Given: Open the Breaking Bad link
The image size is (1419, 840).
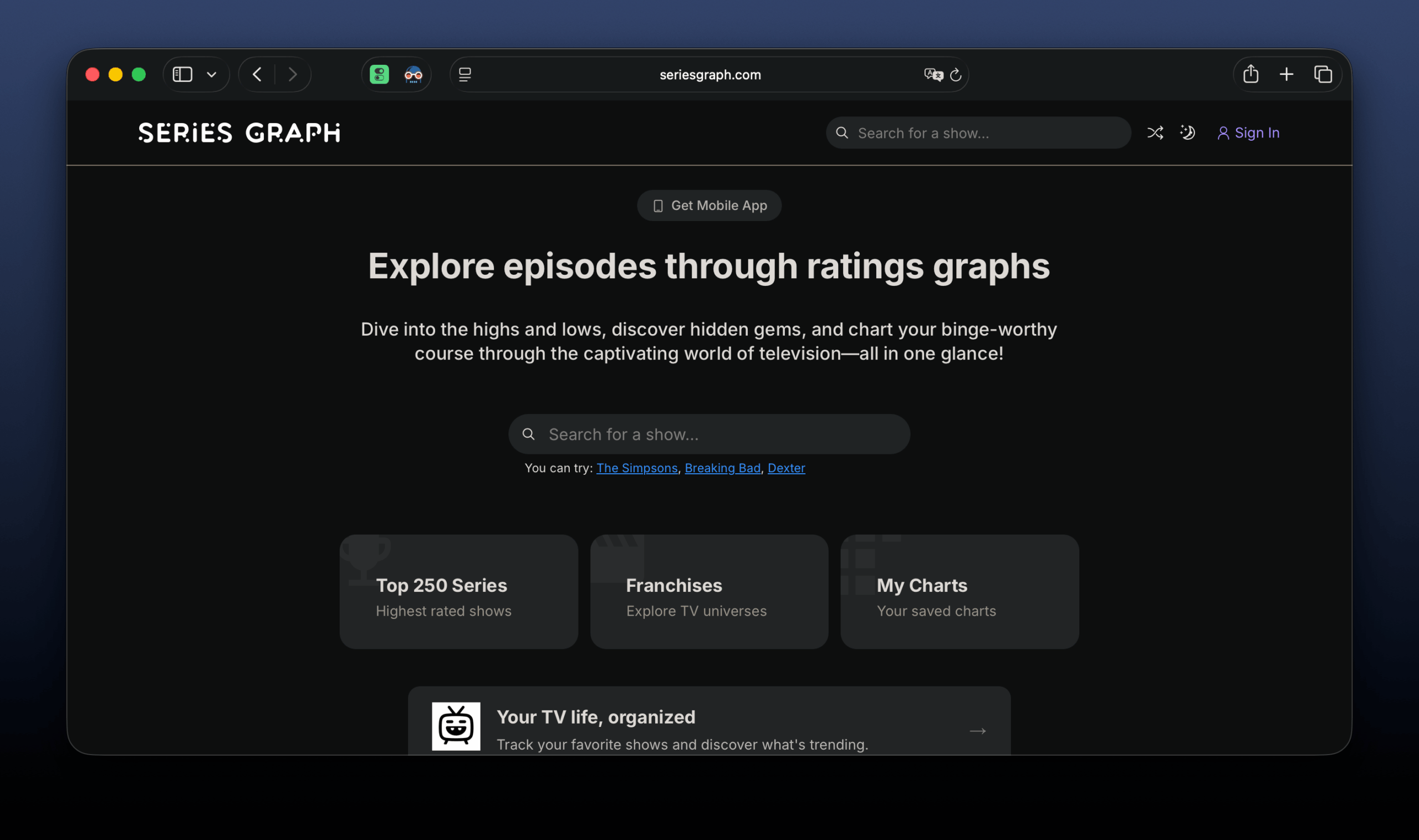Looking at the screenshot, I should pos(722,468).
